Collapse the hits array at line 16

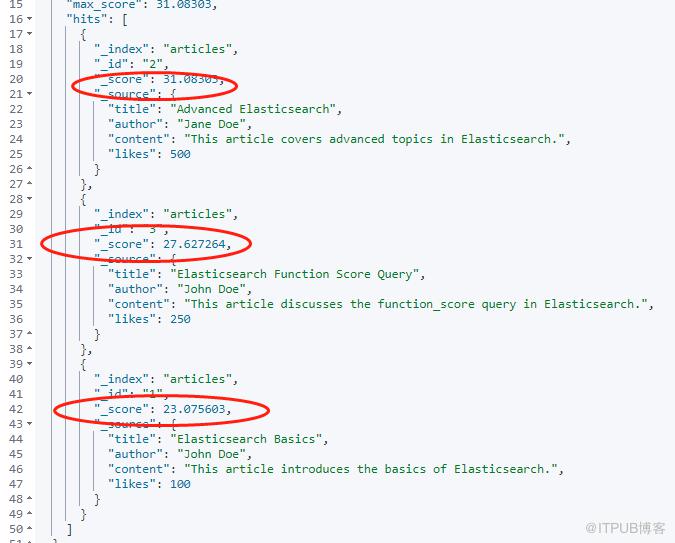pos(29,19)
